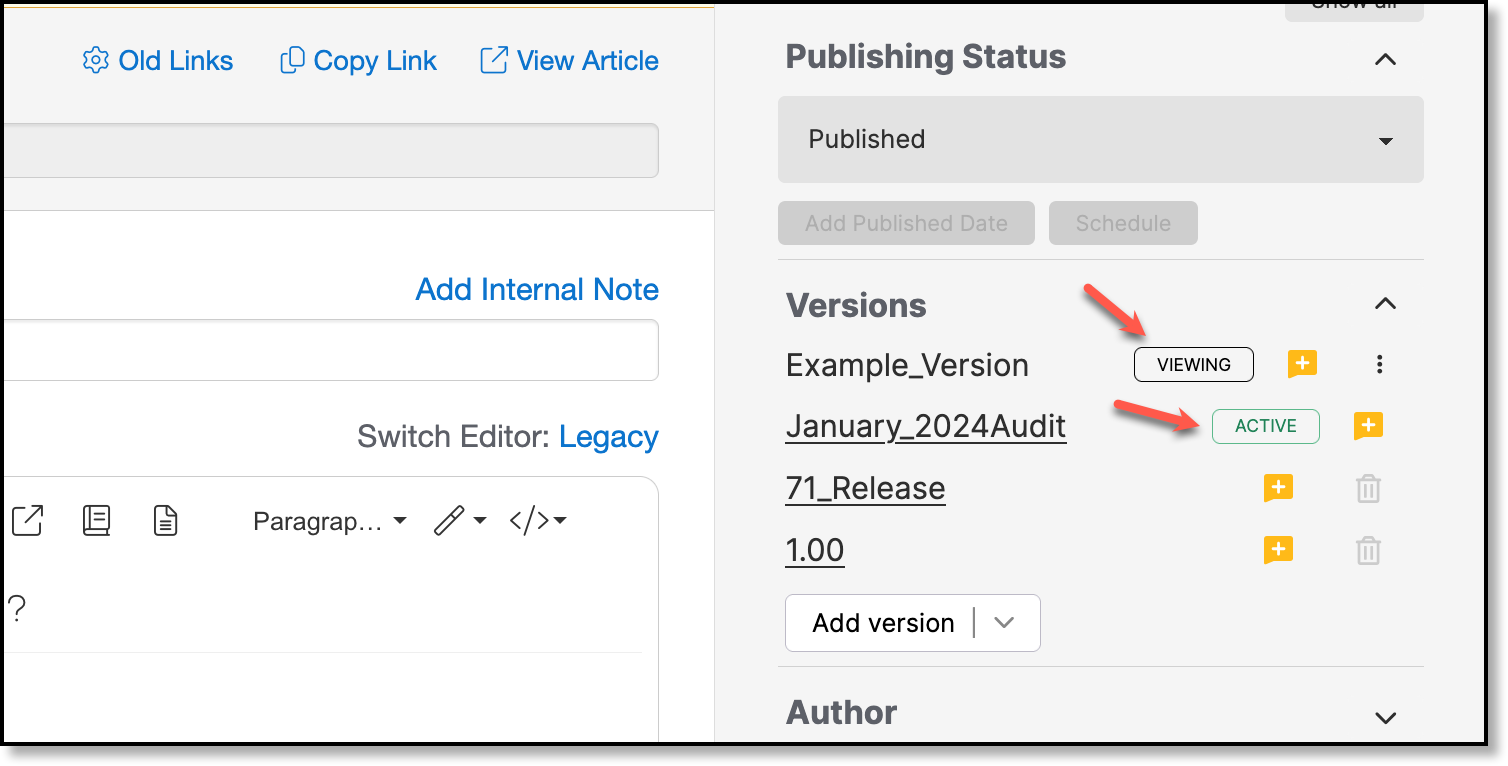Expand the Author section

[x=1385, y=717]
